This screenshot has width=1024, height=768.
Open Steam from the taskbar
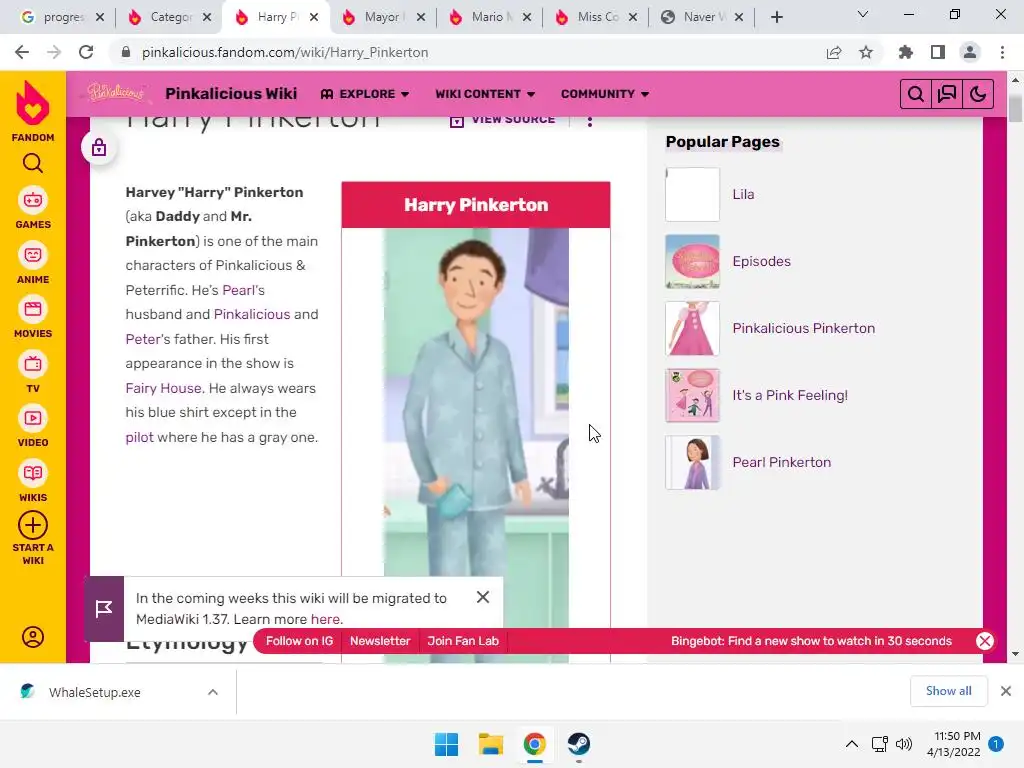tap(579, 744)
